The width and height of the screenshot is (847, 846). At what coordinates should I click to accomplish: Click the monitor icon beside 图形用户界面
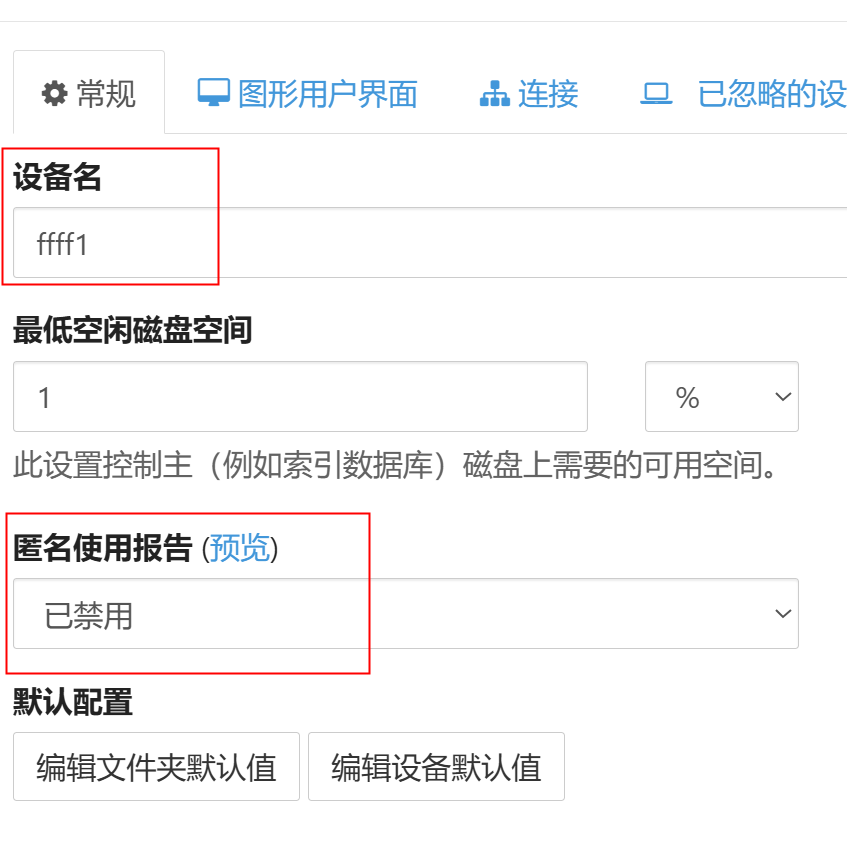point(213,93)
